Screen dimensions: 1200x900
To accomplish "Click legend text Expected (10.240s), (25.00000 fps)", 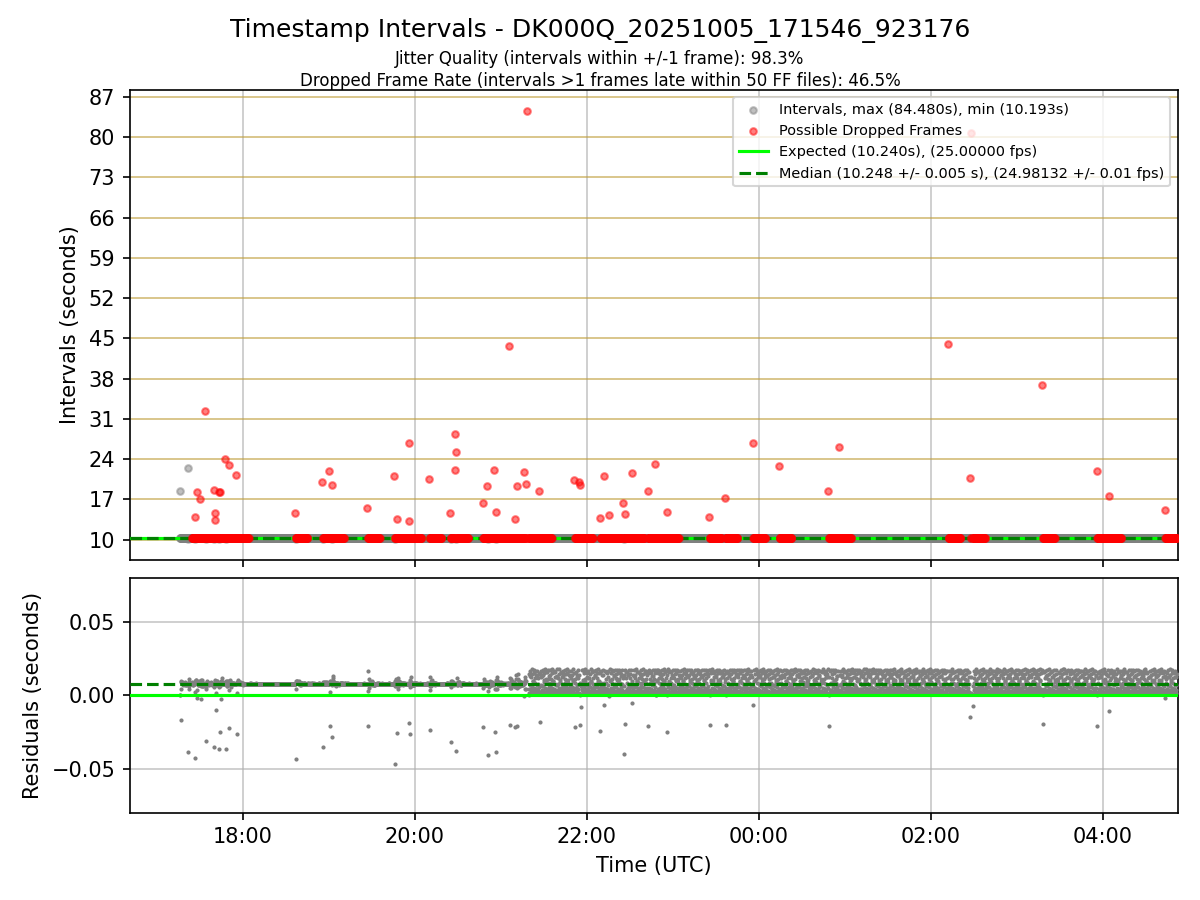I will 908,152.
